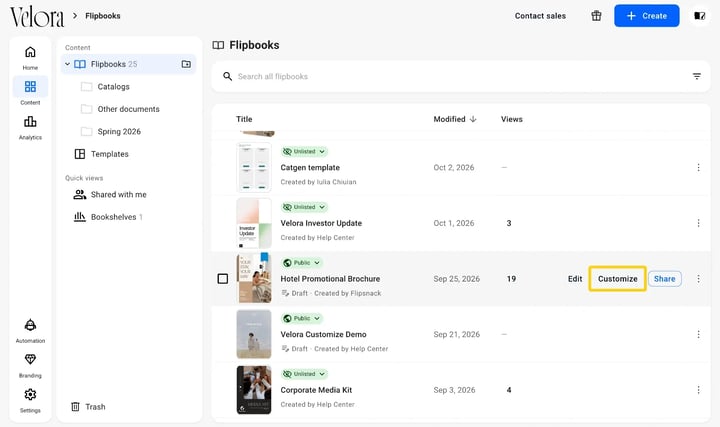Screen dimensions: 720x427
Task: Select Flipbooks in the content tree
Action: pyautogui.click(x=129, y=64)
